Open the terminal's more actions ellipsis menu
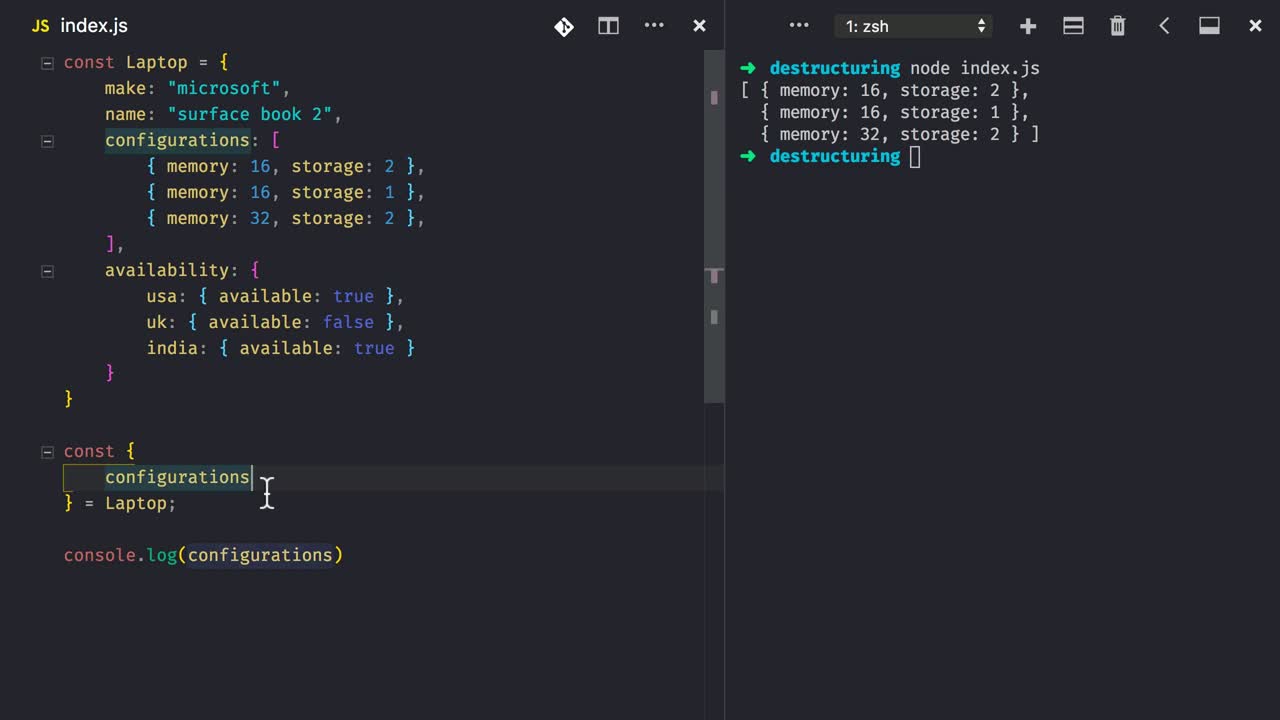The image size is (1280, 720). [798, 26]
